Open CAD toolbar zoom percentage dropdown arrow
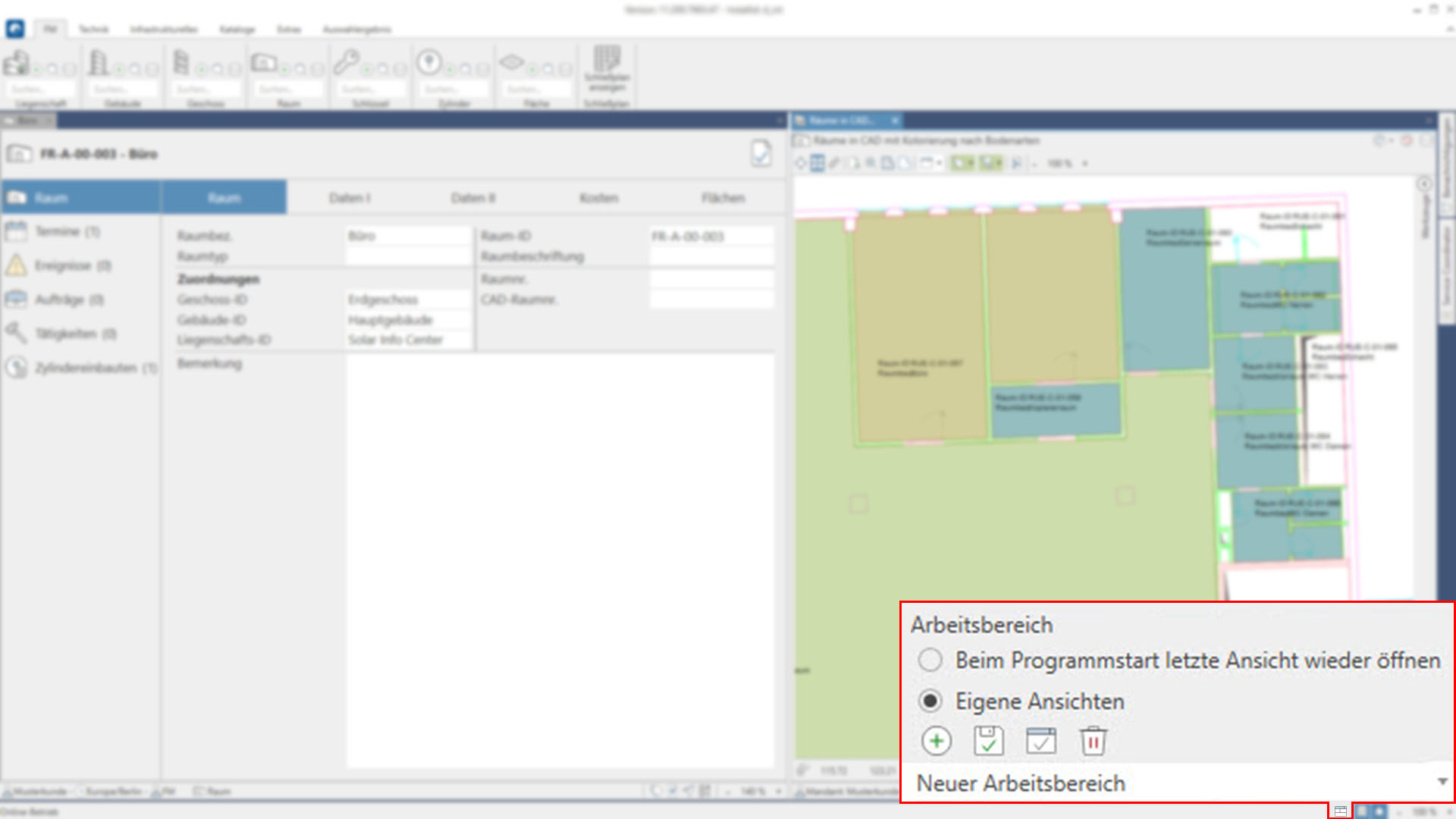The image size is (1456, 819). coord(1085,164)
